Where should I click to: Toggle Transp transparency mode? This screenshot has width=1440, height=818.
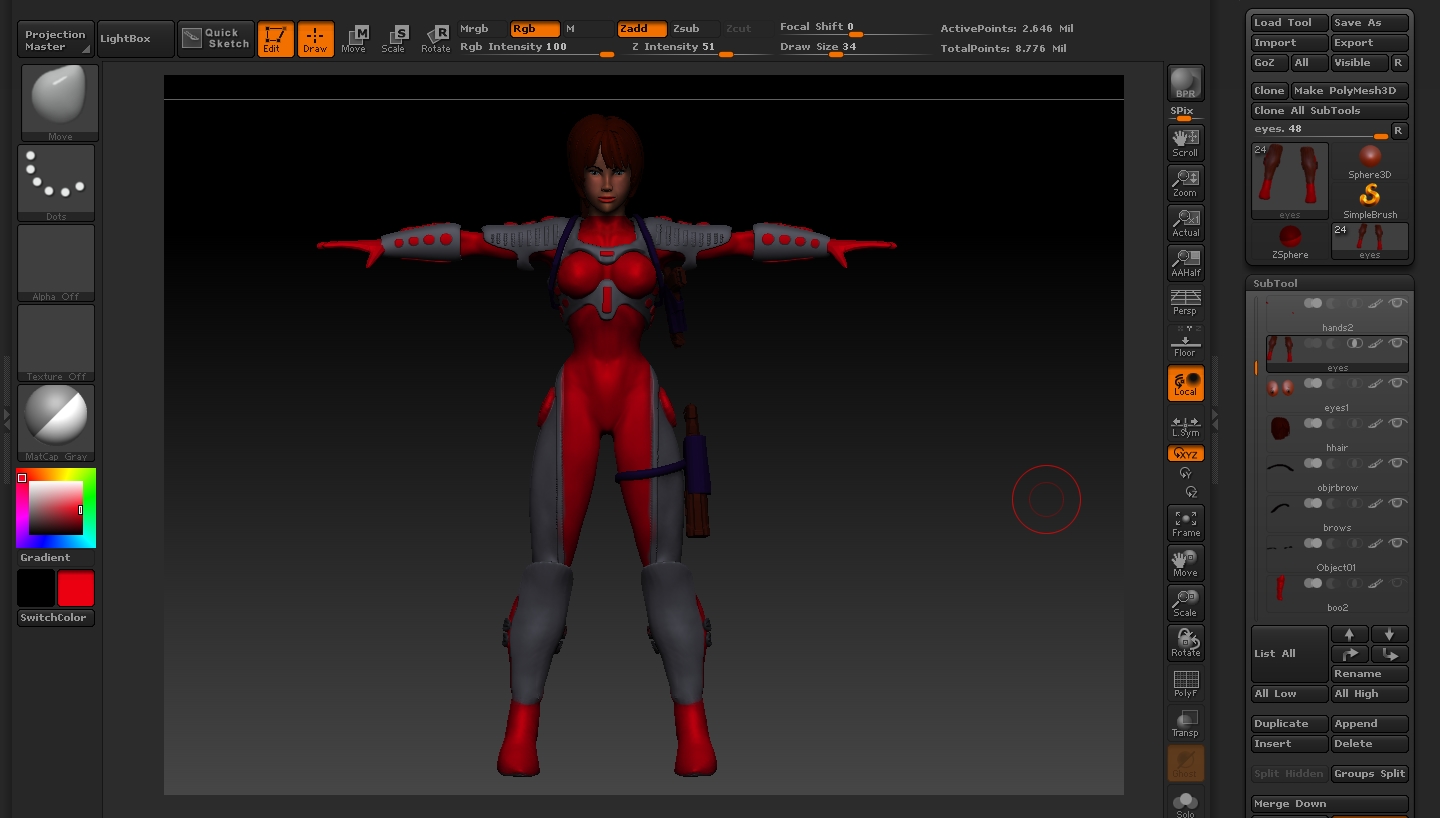click(x=1185, y=723)
